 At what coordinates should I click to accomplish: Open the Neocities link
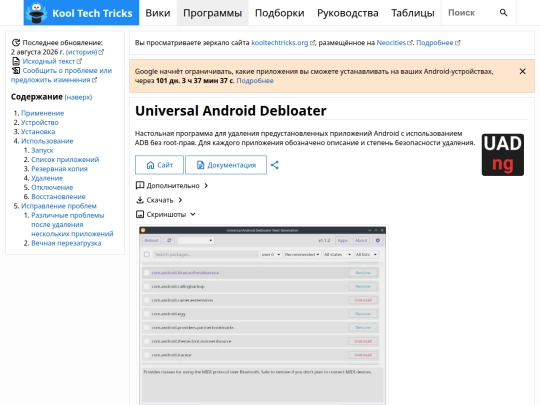click(x=394, y=43)
